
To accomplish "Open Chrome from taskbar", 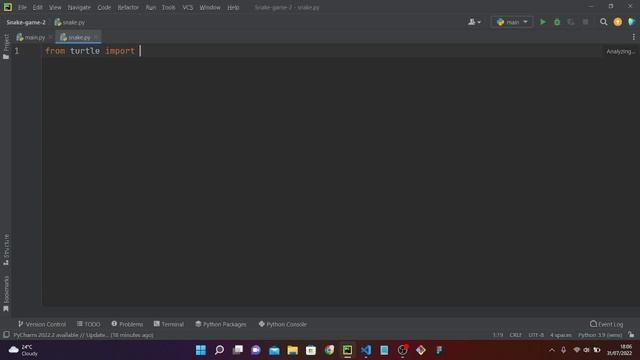I will pyautogui.click(x=329, y=350).
